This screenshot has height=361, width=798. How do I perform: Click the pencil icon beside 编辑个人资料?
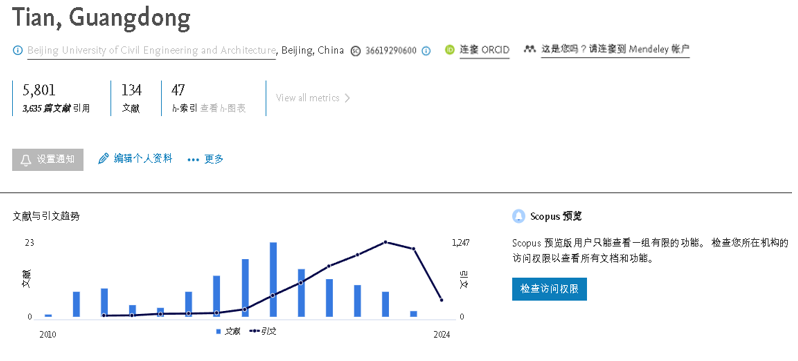click(103, 159)
